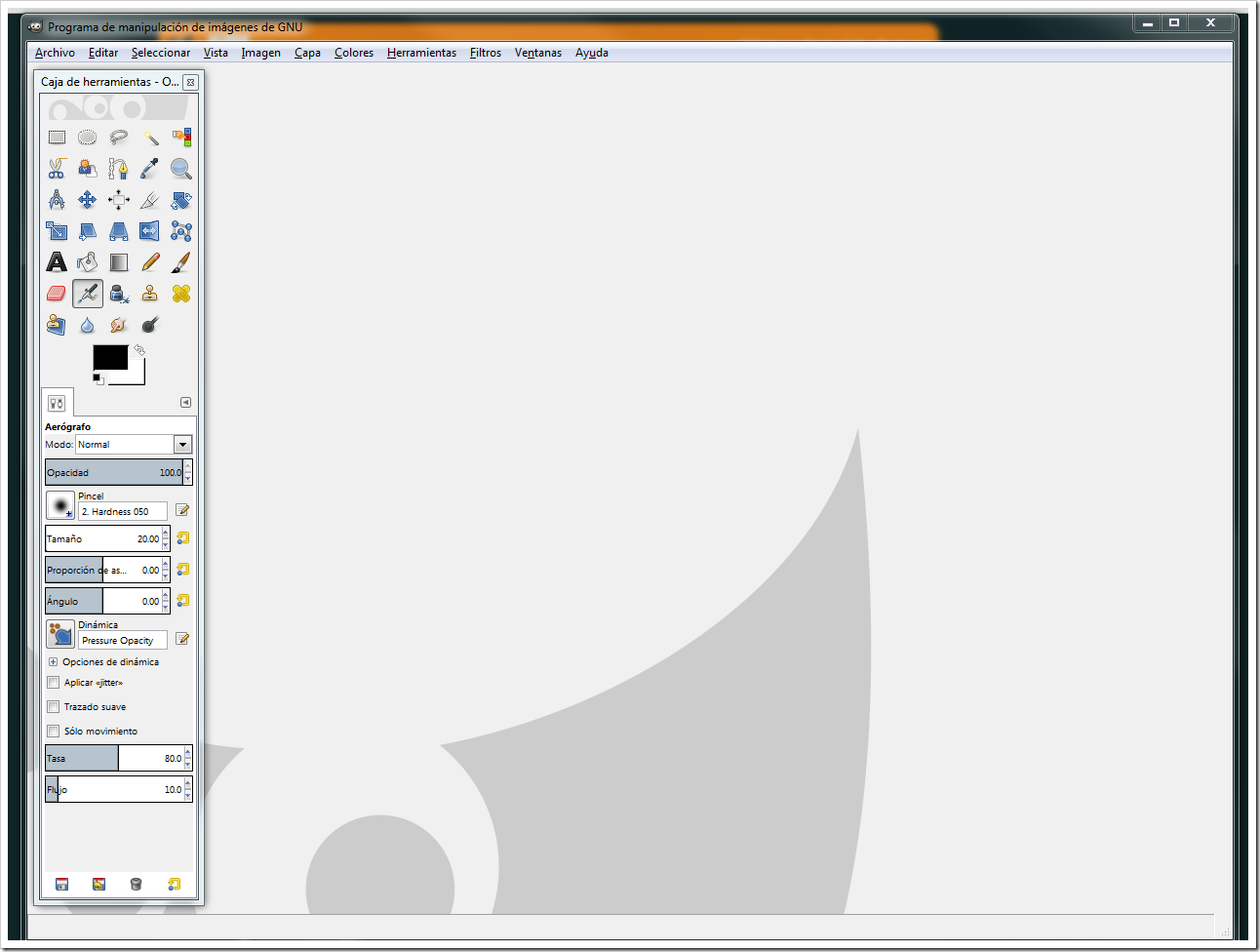Select the Smudge tool
This screenshot has width=1260, height=952.
coord(119,325)
